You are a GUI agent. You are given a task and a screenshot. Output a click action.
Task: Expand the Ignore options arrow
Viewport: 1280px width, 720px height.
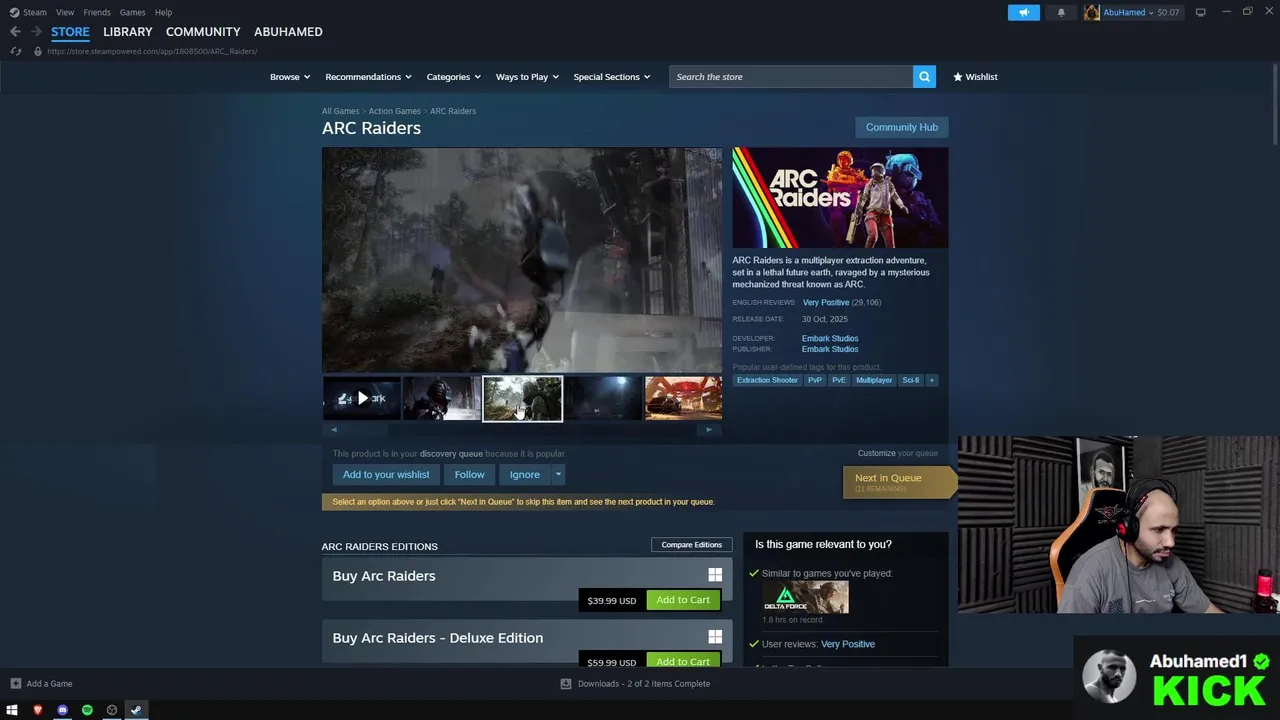(558, 475)
